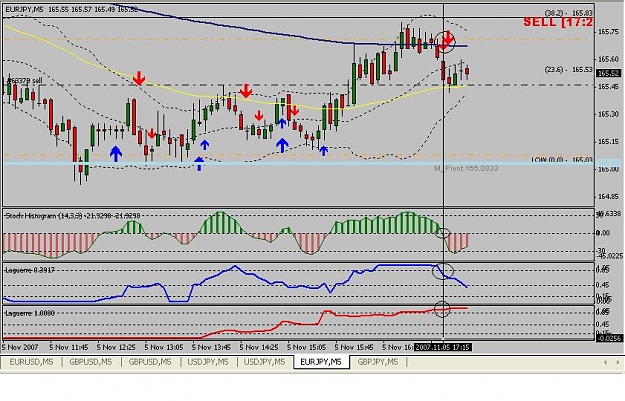Click the Laguerre 0.3917 indicator label
This screenshot has height=401, width=625.
click(x=29, y=270)
